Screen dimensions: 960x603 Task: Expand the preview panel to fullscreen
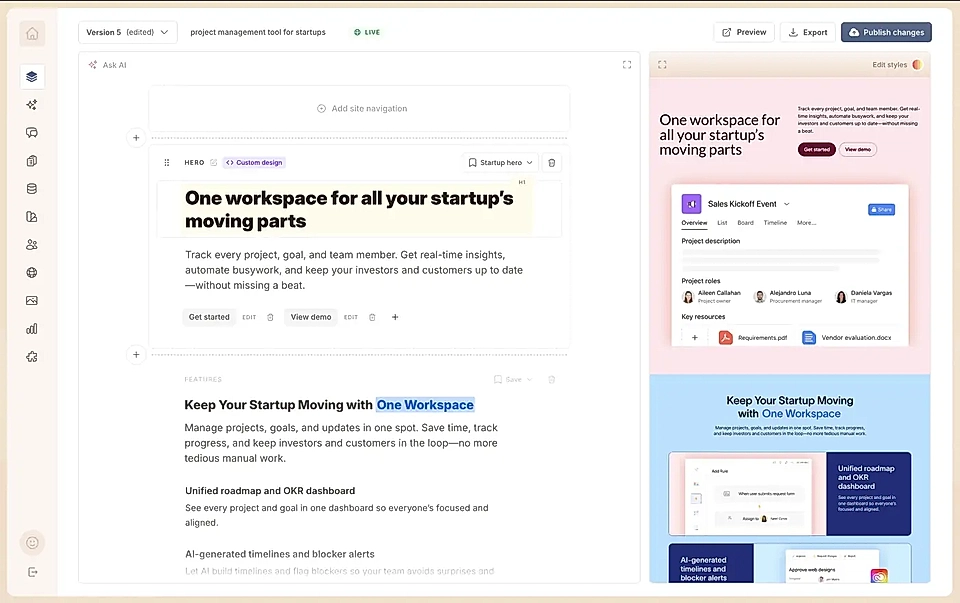point(662,64)
